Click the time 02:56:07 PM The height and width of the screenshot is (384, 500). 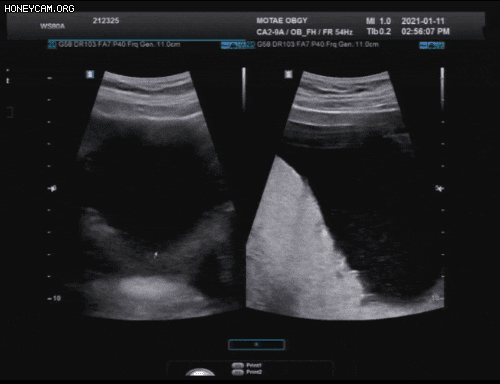426,31
